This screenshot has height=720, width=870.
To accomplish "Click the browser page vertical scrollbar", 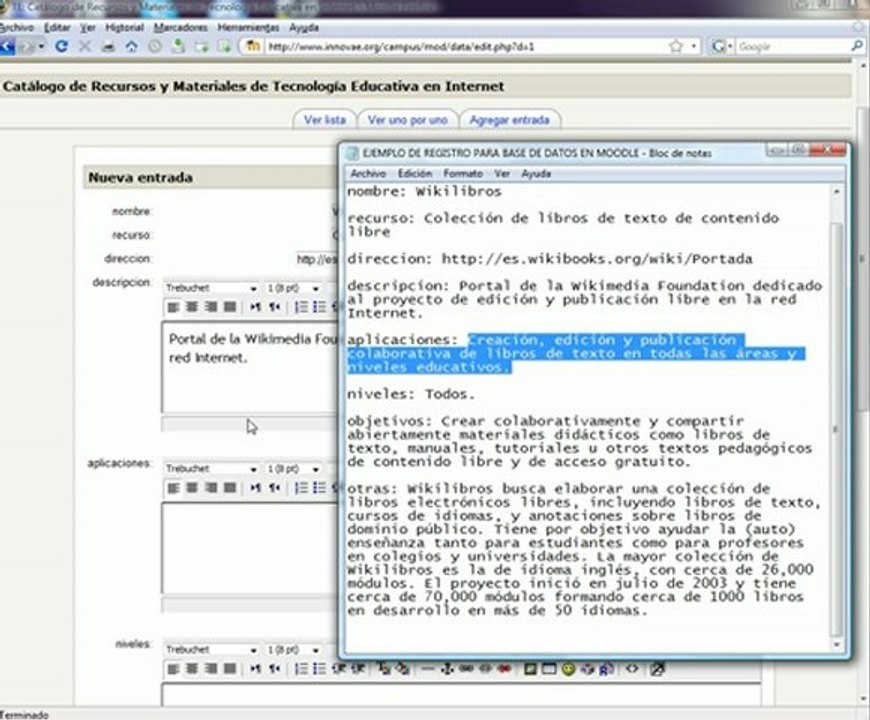I will [862, 261].
